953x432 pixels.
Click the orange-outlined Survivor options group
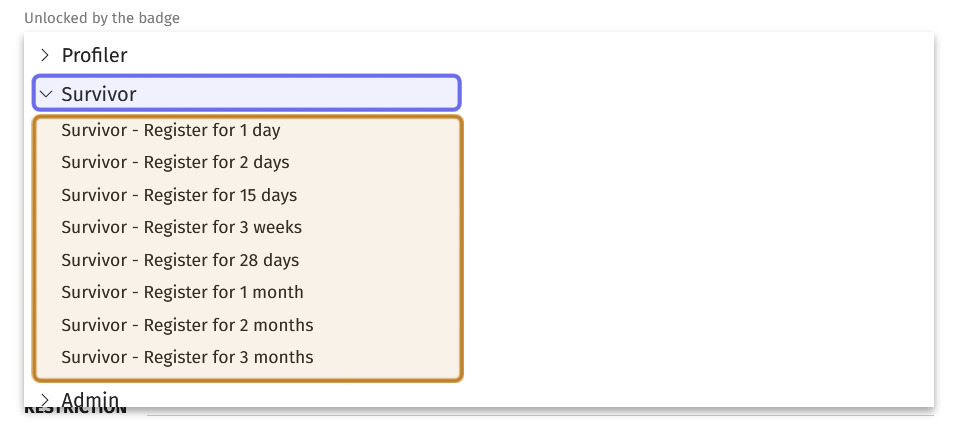(248, 248)
